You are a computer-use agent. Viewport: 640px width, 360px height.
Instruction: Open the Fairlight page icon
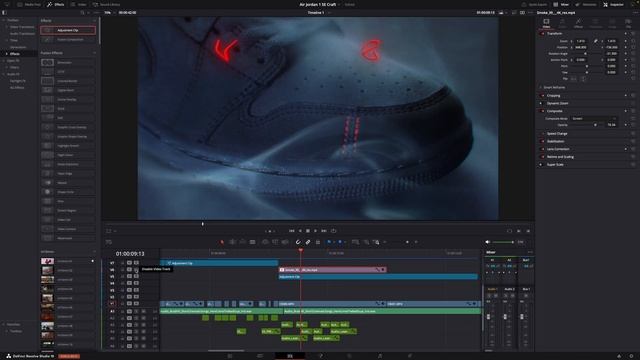pyautogui.click(x=380, y=356)
